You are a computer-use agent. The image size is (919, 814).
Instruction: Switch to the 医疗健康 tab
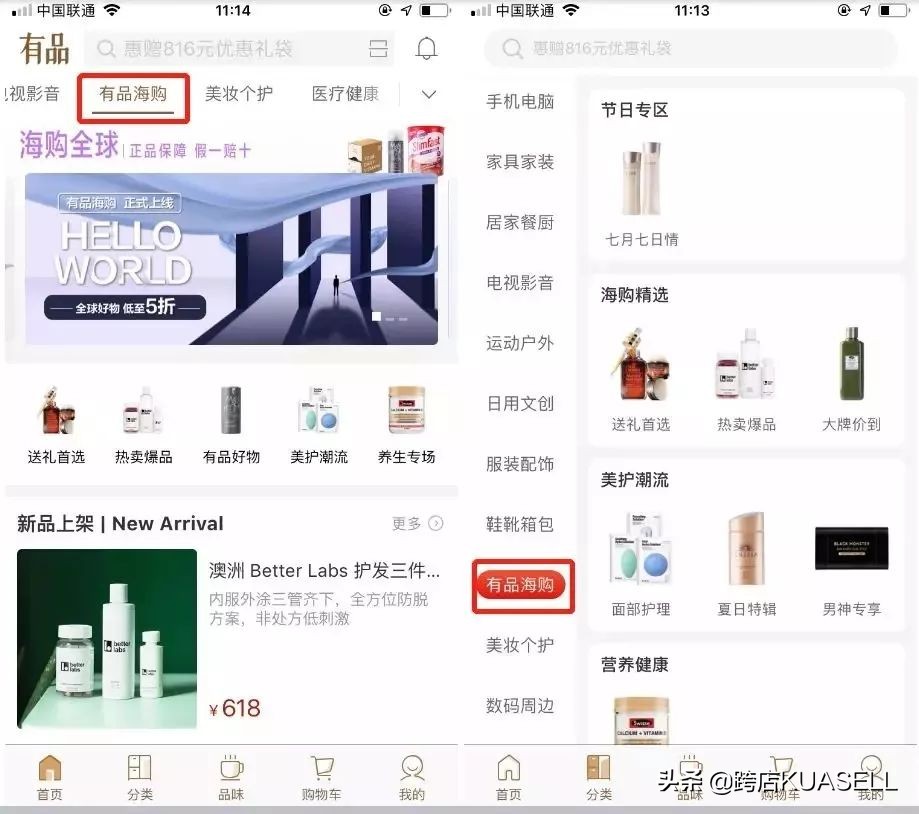tap(345, 93)
